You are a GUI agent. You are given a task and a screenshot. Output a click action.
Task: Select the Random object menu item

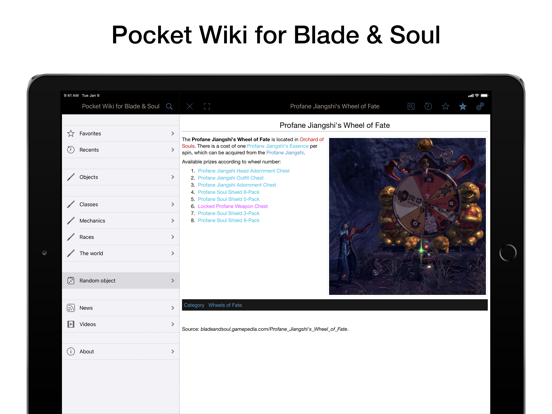[x=121, y=281]
